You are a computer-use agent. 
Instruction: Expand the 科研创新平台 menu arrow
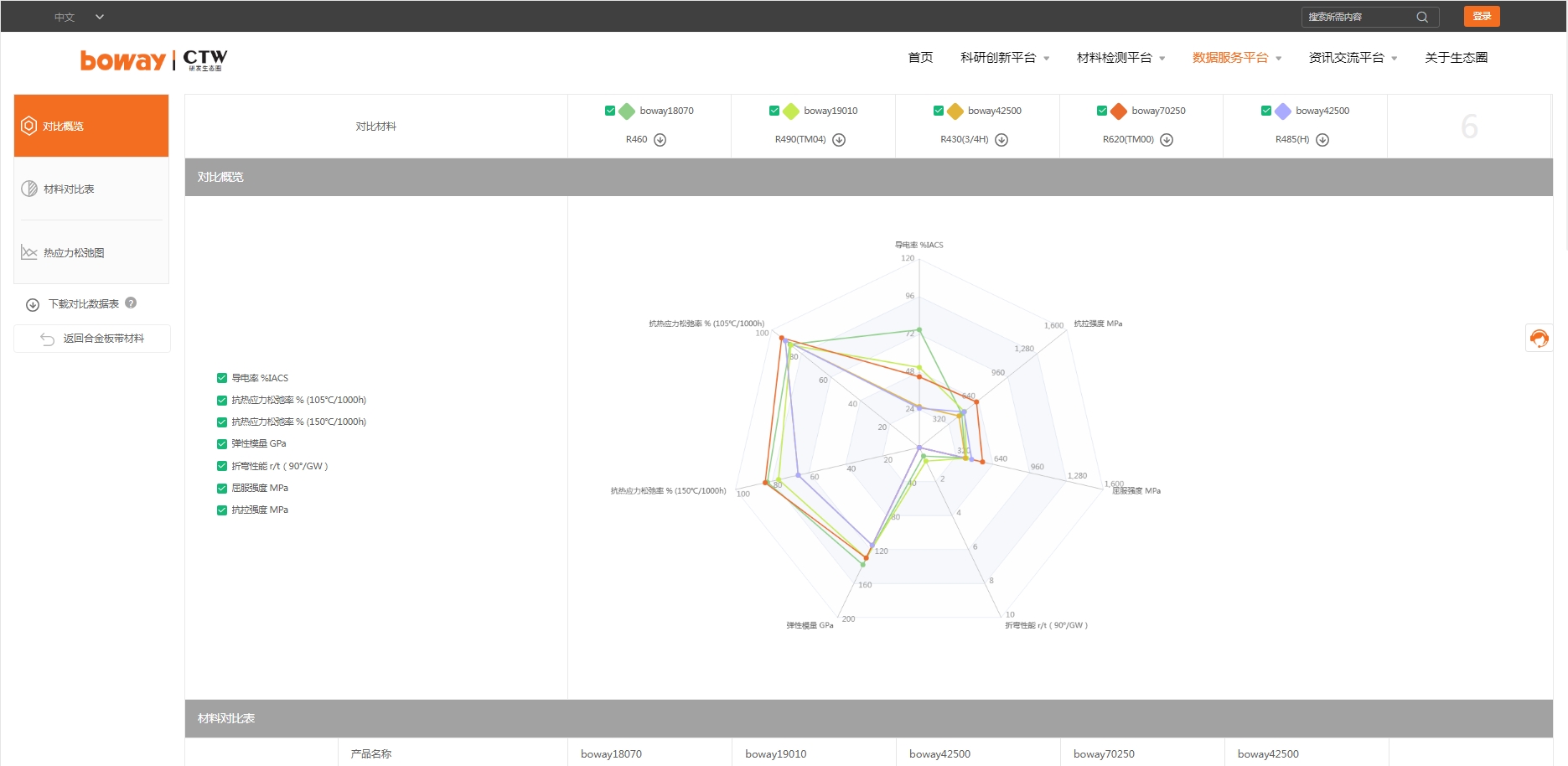coord(1047,59)
